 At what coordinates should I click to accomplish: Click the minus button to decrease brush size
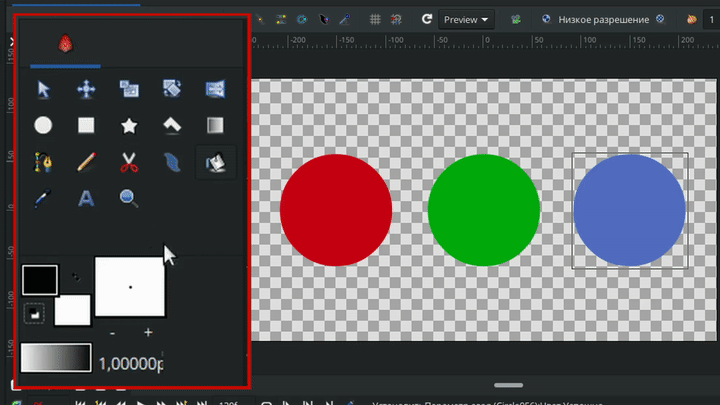[x=112, y=332]
